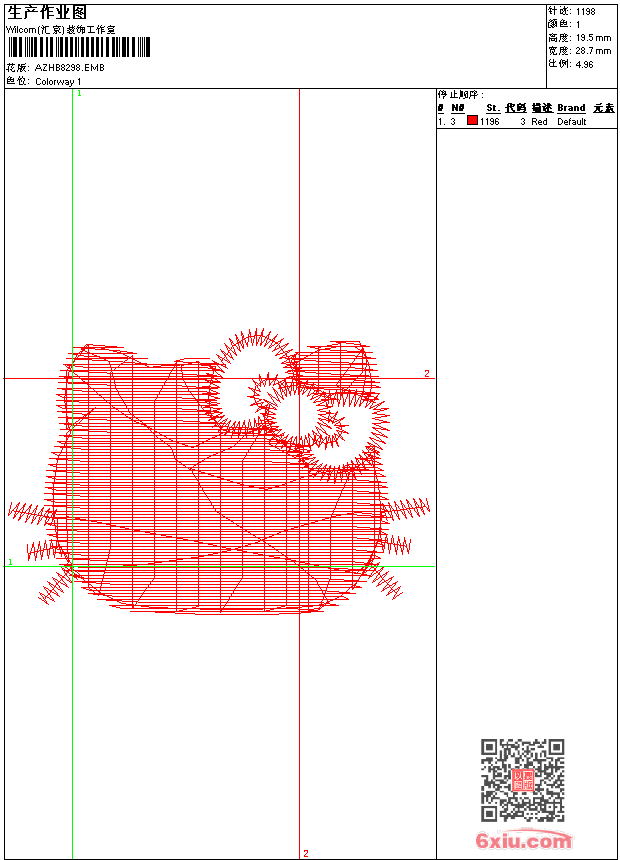Click the 生产作业图 title

pos(47,12)
